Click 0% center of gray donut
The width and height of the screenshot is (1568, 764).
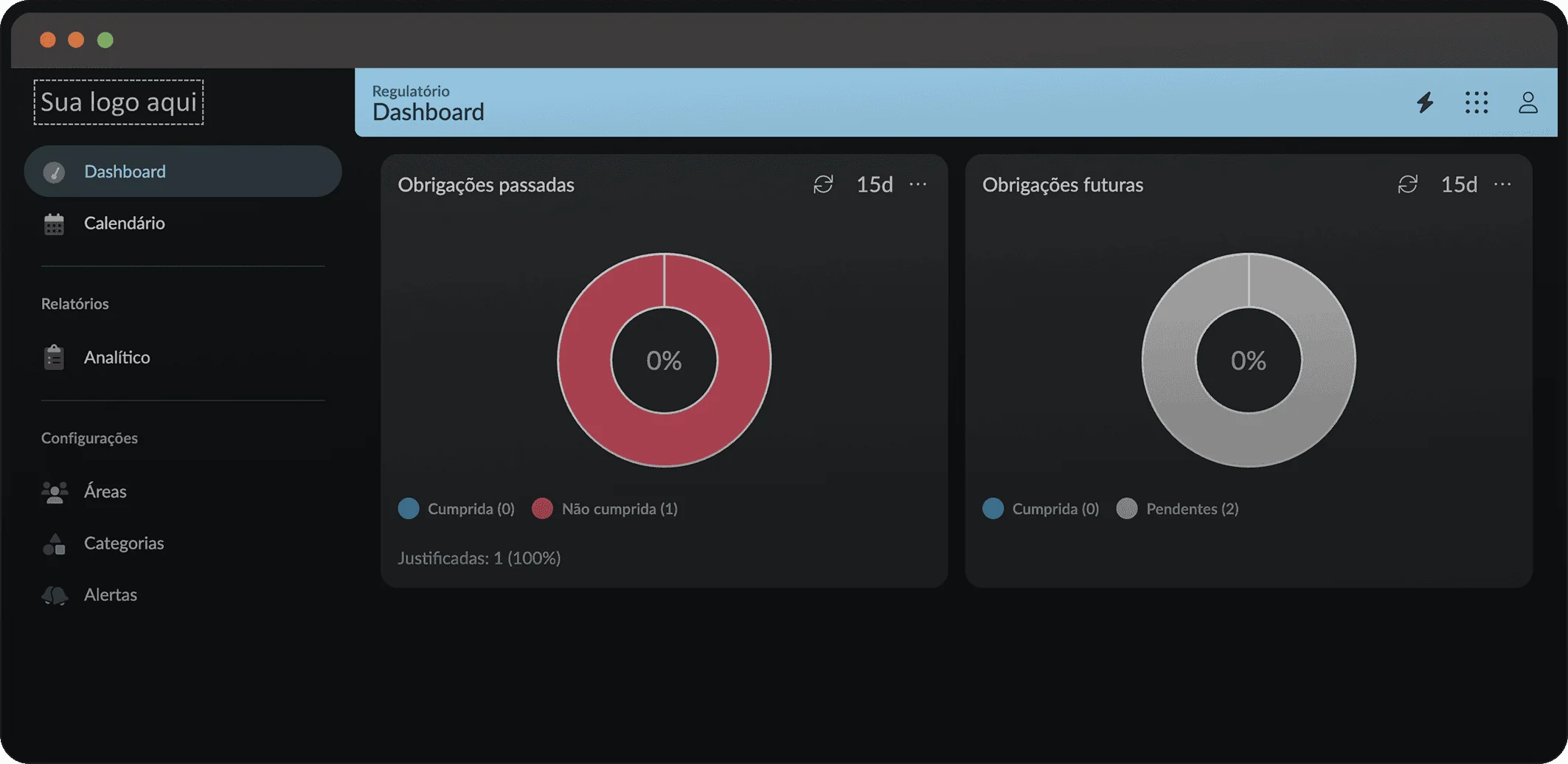click(1249, 361)
